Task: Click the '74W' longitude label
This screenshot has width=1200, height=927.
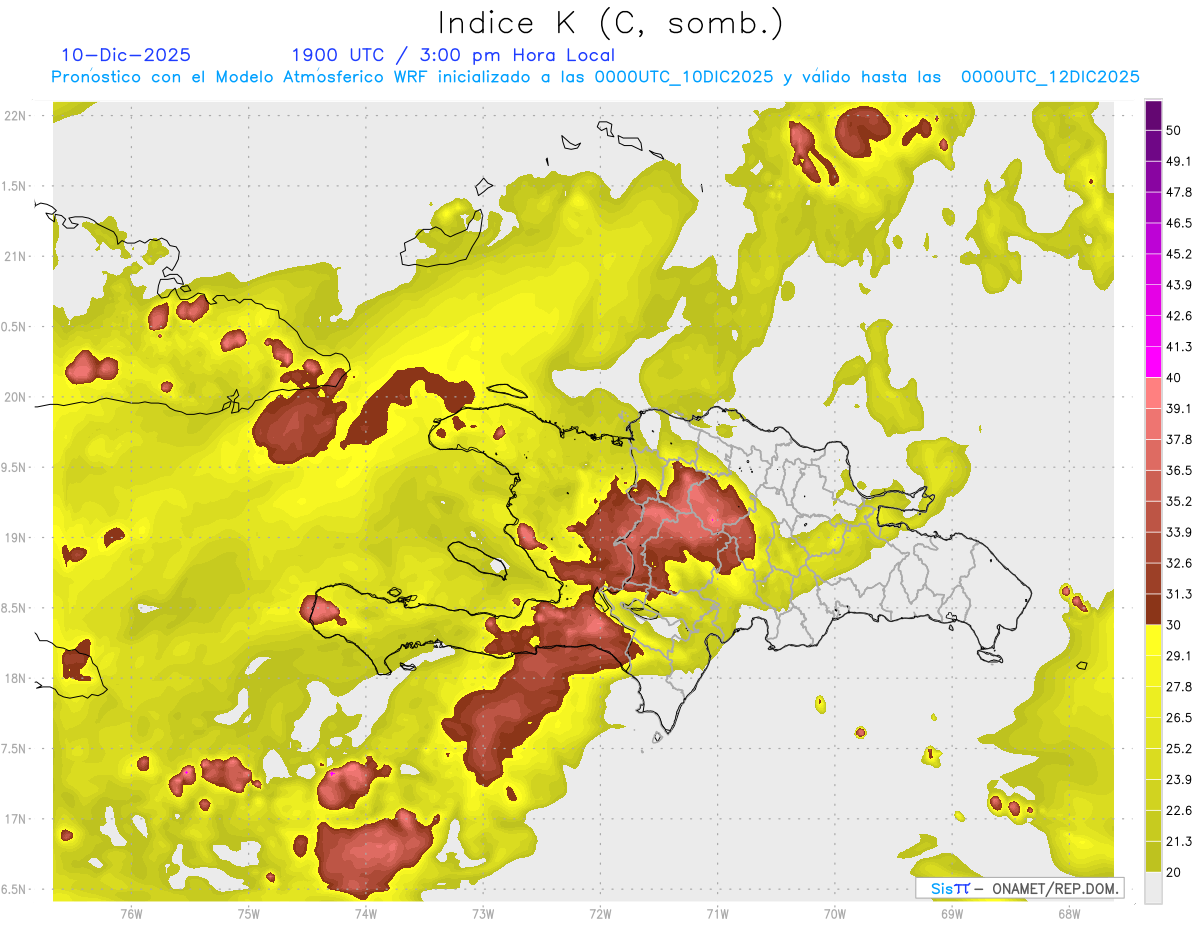Action: point(365,913)
